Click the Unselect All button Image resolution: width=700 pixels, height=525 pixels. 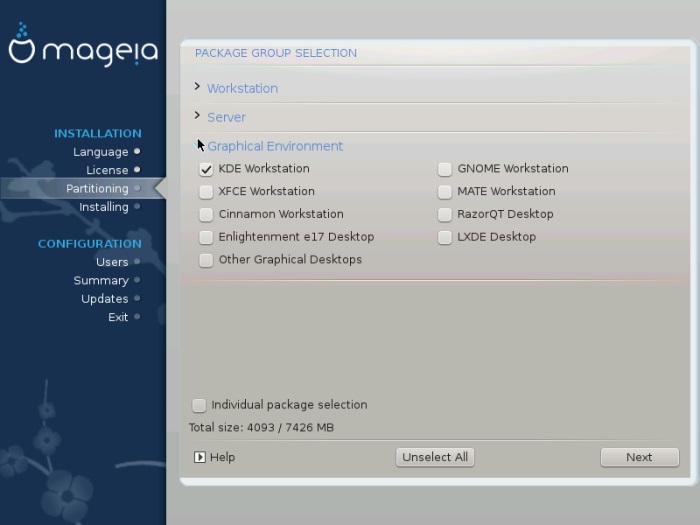[435, 458]
